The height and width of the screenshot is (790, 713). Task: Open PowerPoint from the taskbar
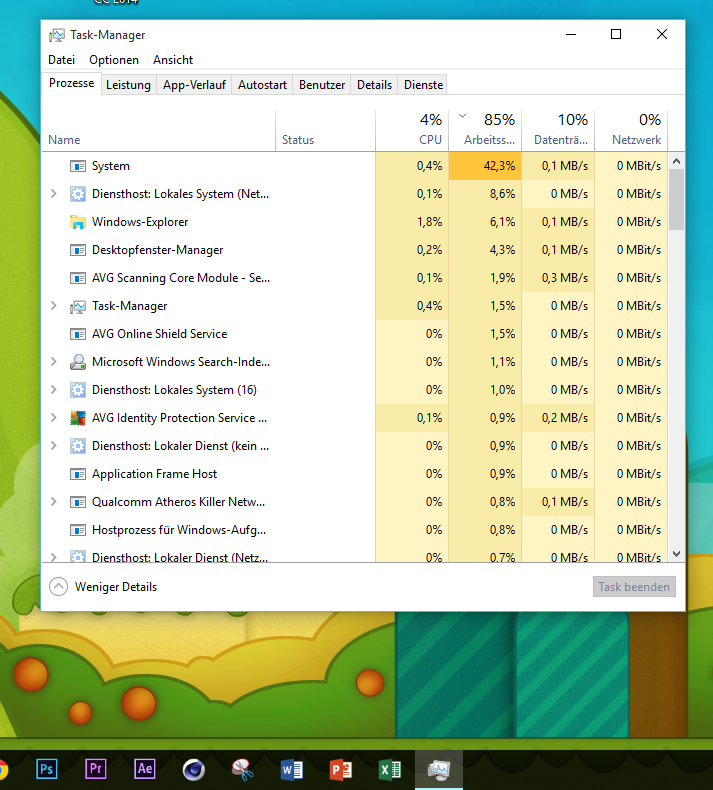click(341, 770)
